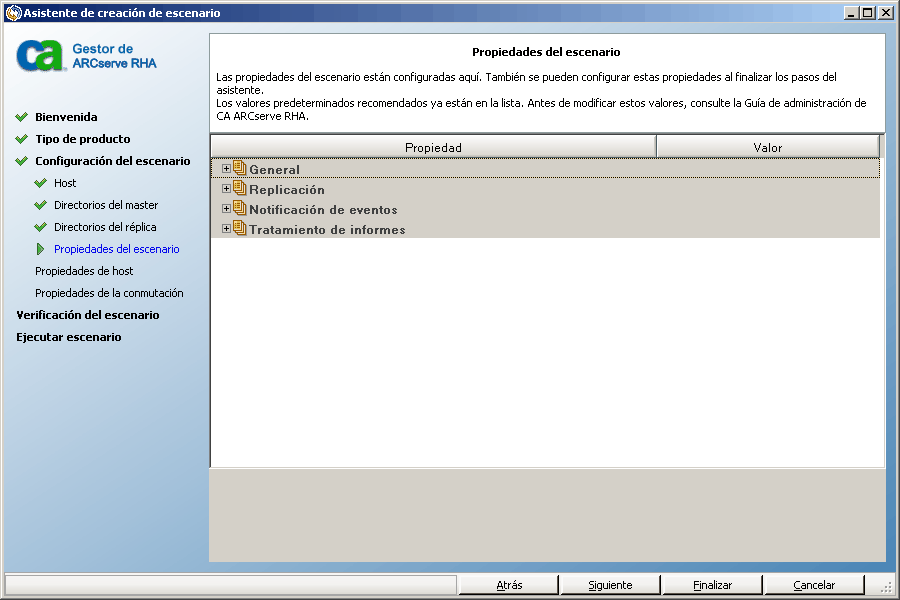
Task: Click the Replicación property group icon
Action: pyautogui.click(x=239, y=189)
